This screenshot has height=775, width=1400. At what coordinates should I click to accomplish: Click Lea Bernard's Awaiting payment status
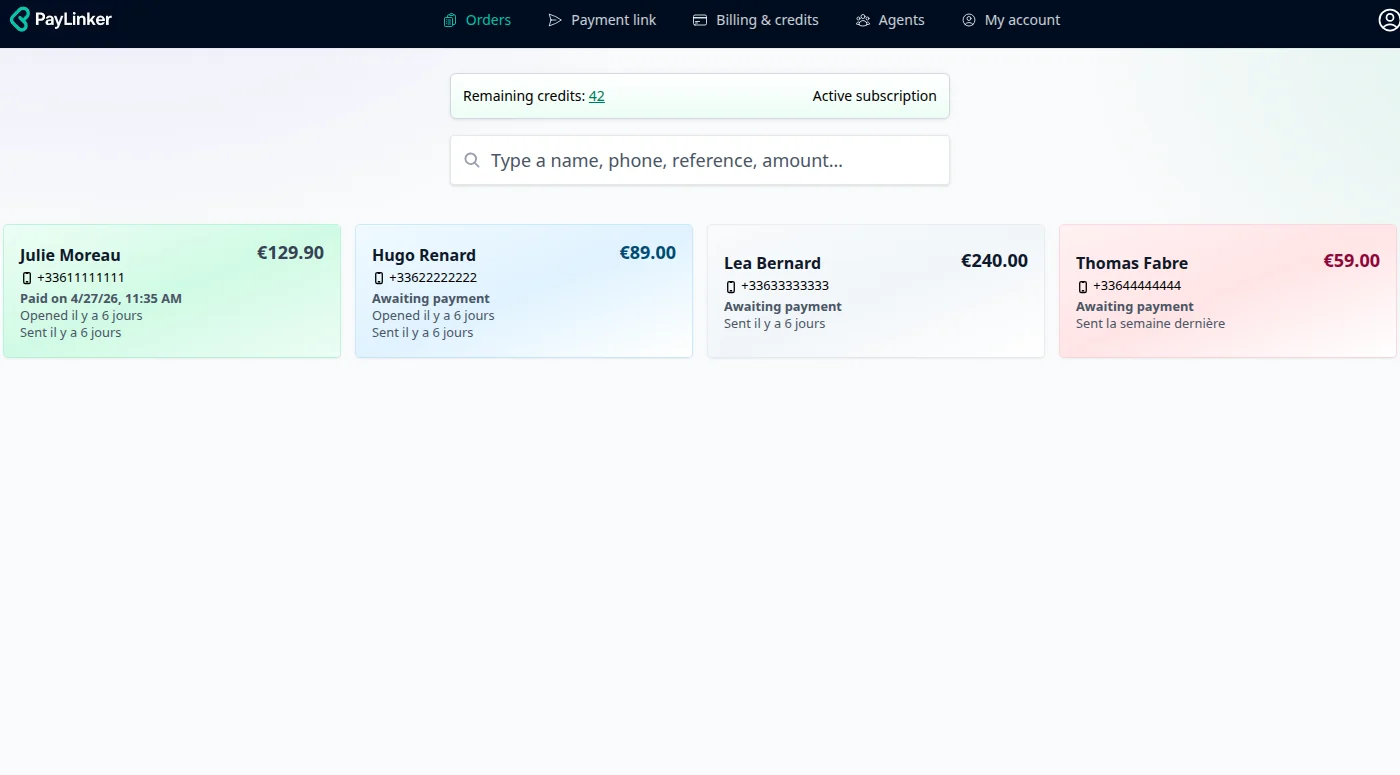tap(783, 307)
